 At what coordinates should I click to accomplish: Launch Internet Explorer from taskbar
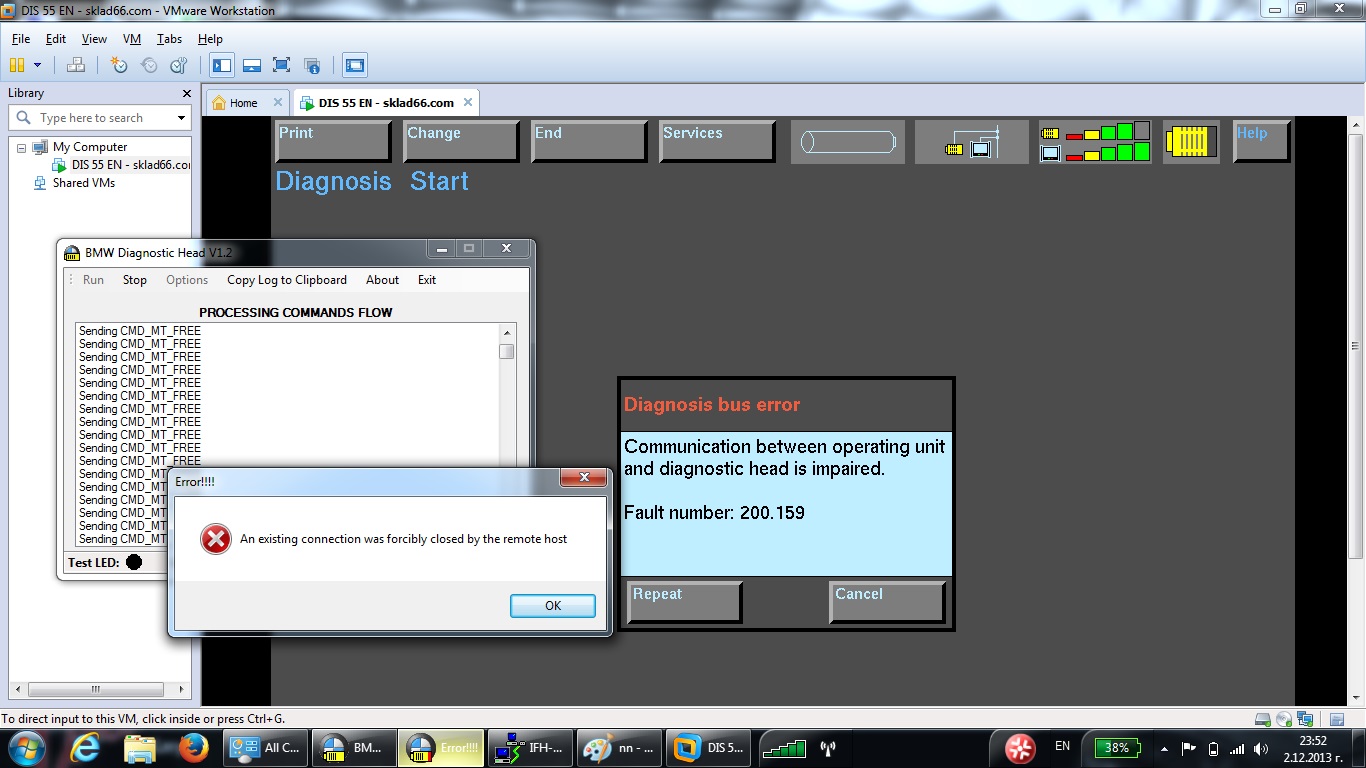click(86, 748)
